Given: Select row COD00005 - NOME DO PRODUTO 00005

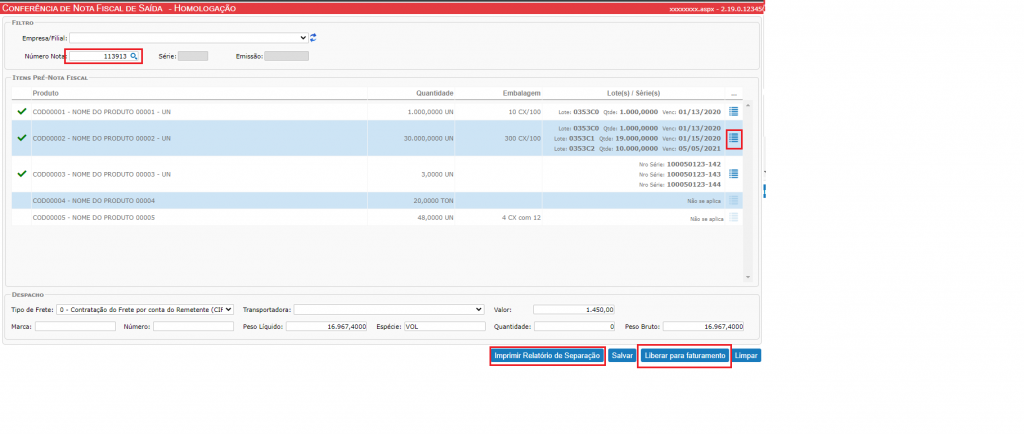Looking at the screenshot, I should coord(375,217).
